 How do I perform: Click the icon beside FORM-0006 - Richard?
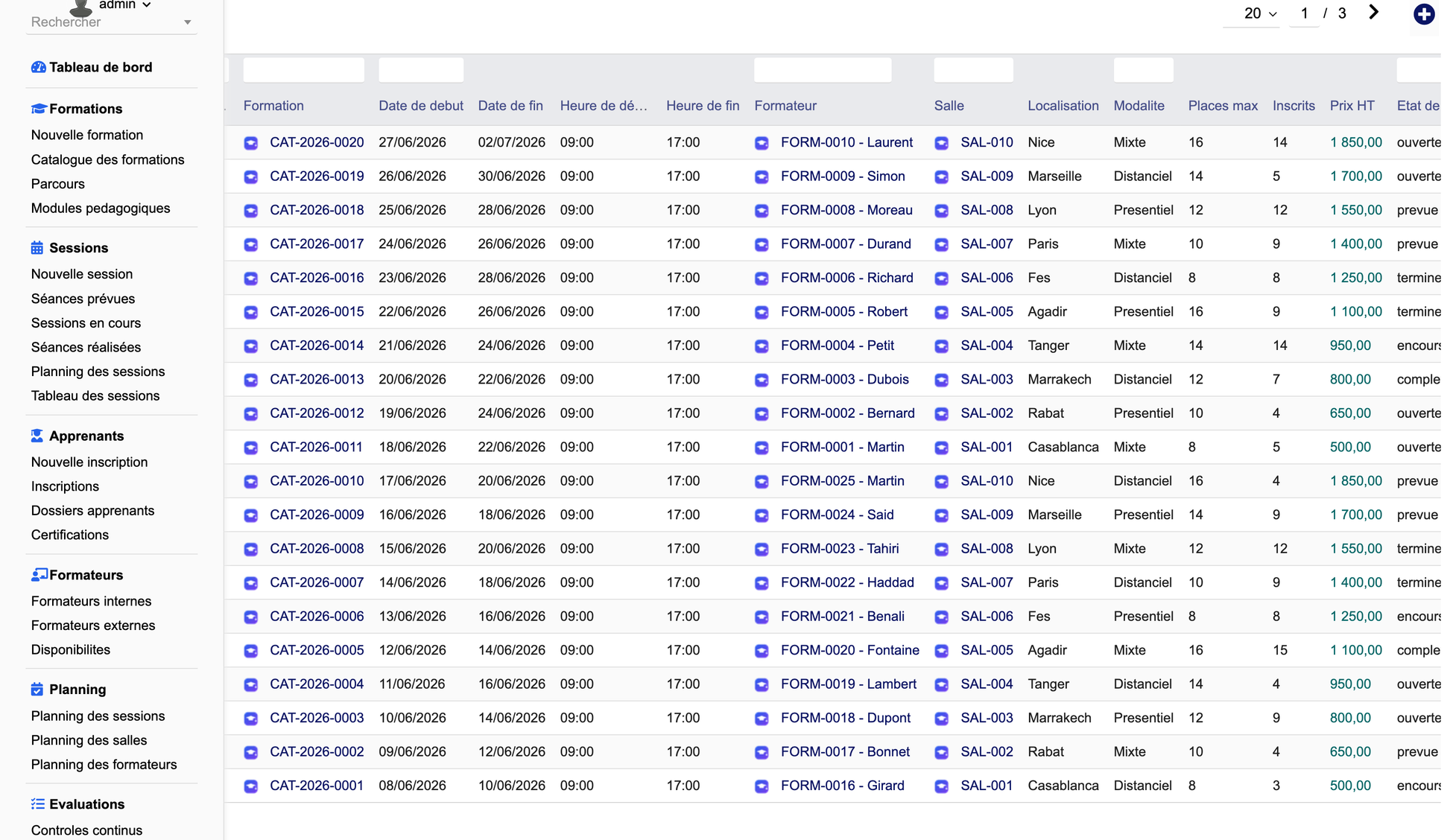pyautogui.click(x=762, y=279)
